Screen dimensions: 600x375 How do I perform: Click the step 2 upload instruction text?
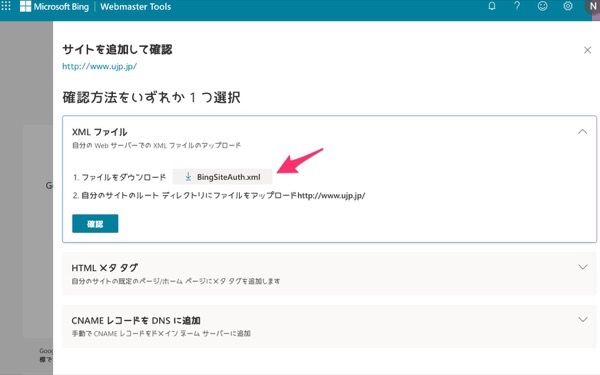pos(219,196)
